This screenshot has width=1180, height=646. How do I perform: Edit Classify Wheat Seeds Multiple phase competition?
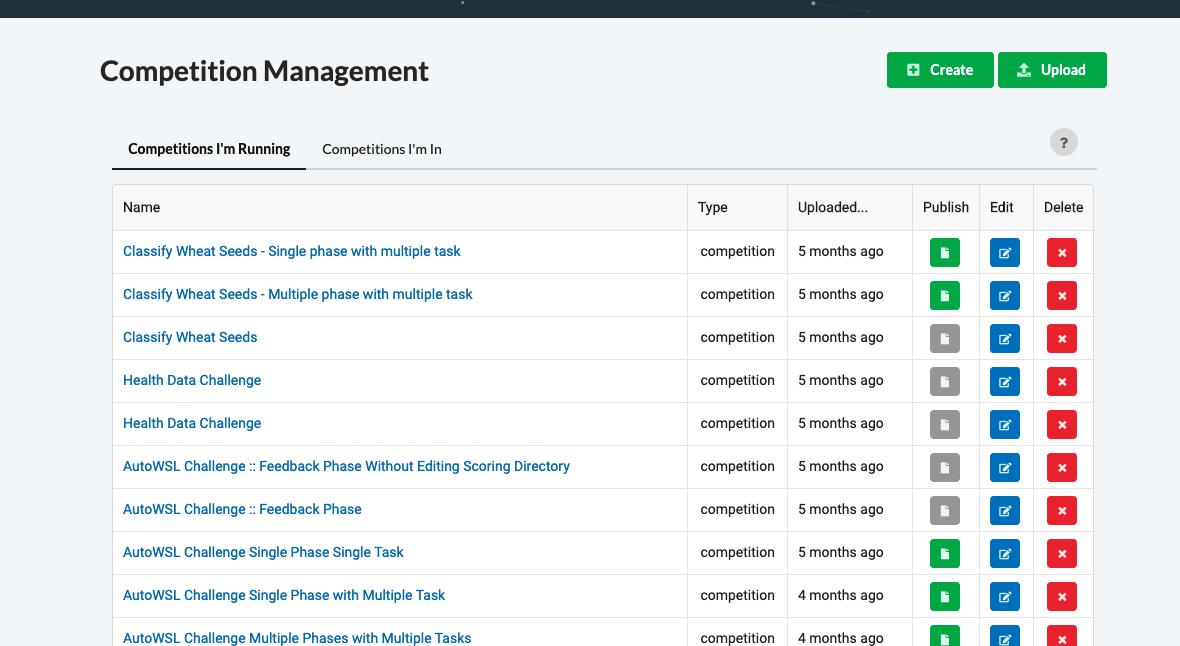click(1004, 295)
